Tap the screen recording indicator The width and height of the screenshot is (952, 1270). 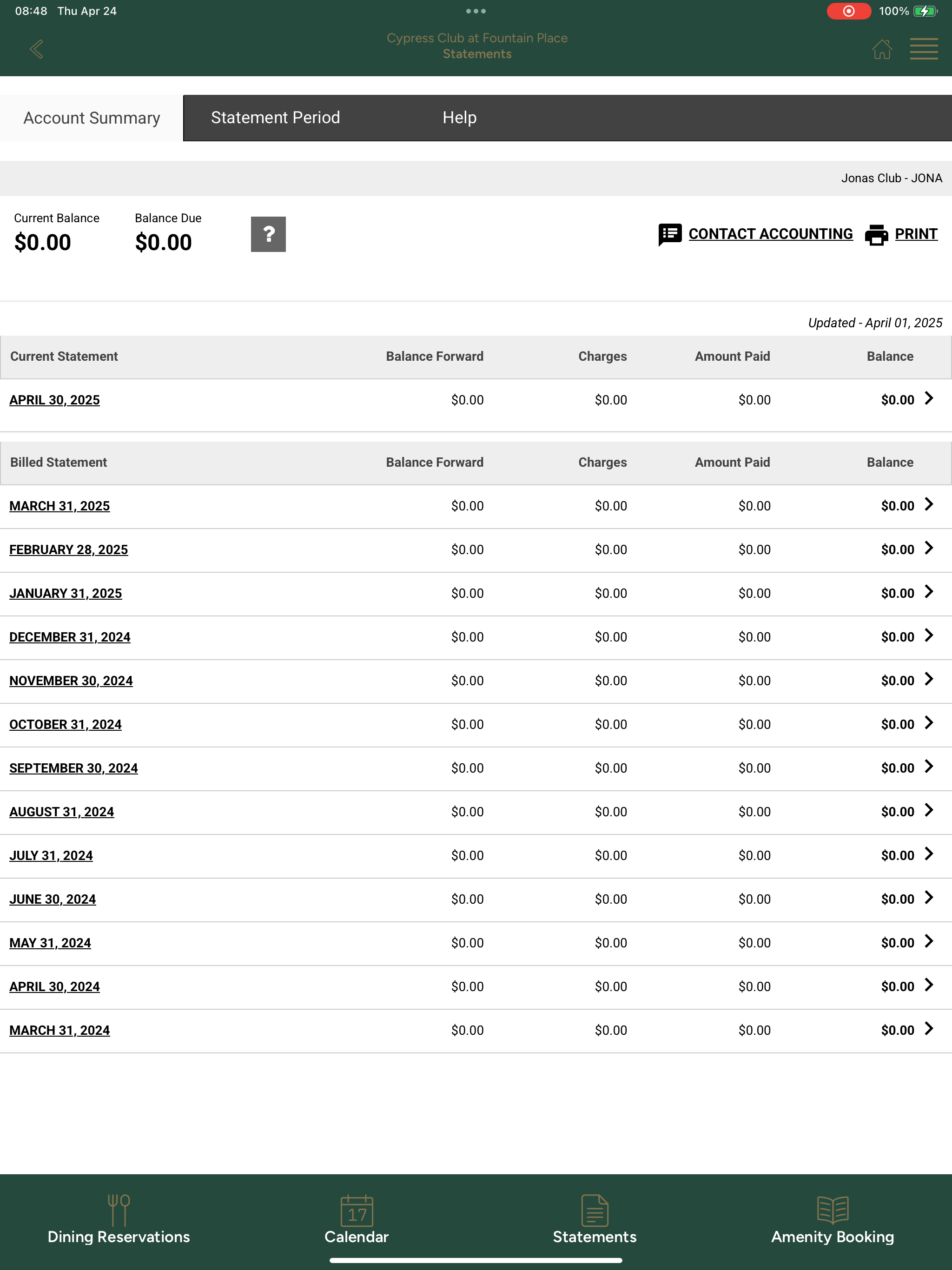[849, 11]
